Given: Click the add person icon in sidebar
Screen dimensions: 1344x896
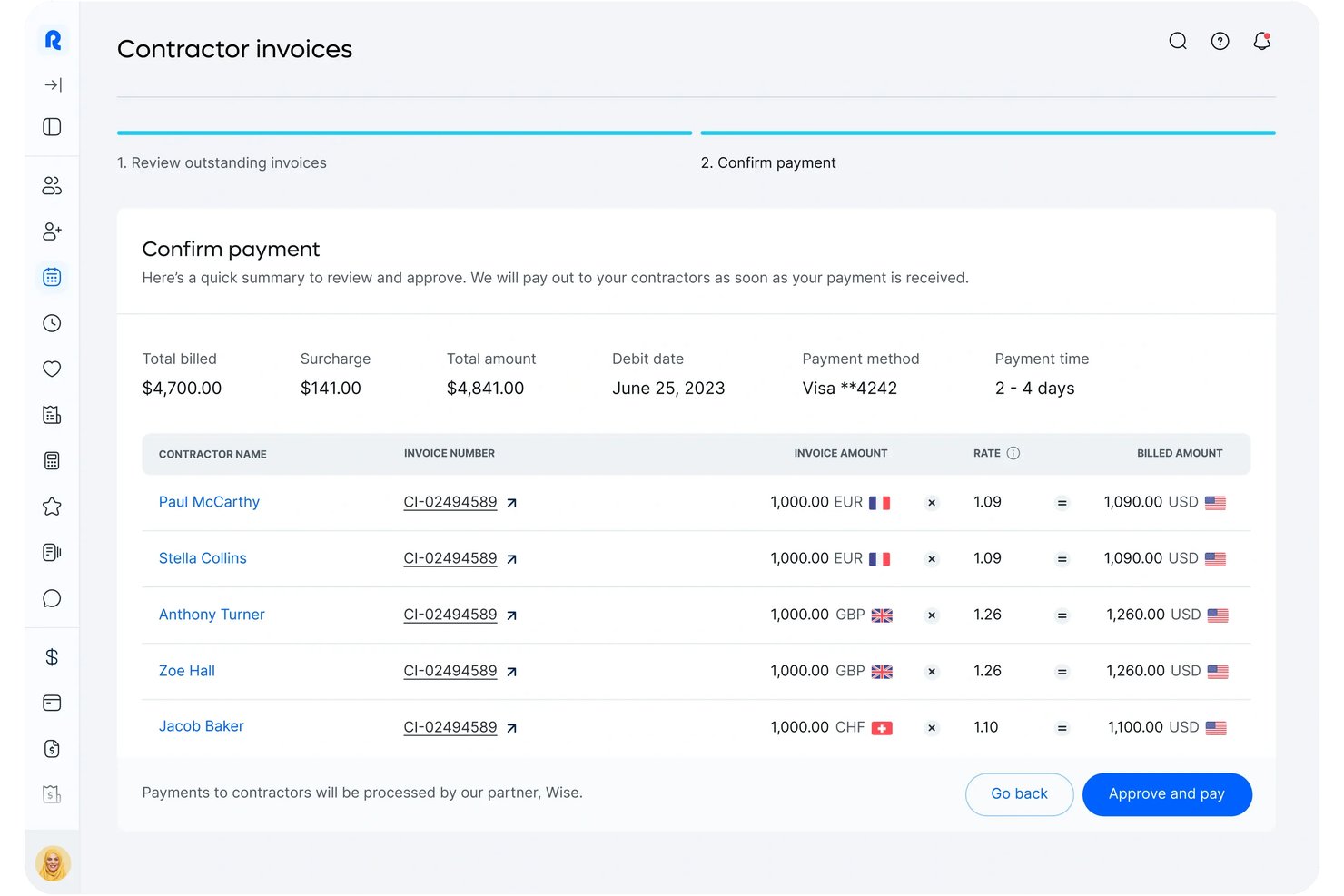Looking at the screenshot, I should pyautogui.click(x=52, y=231).
